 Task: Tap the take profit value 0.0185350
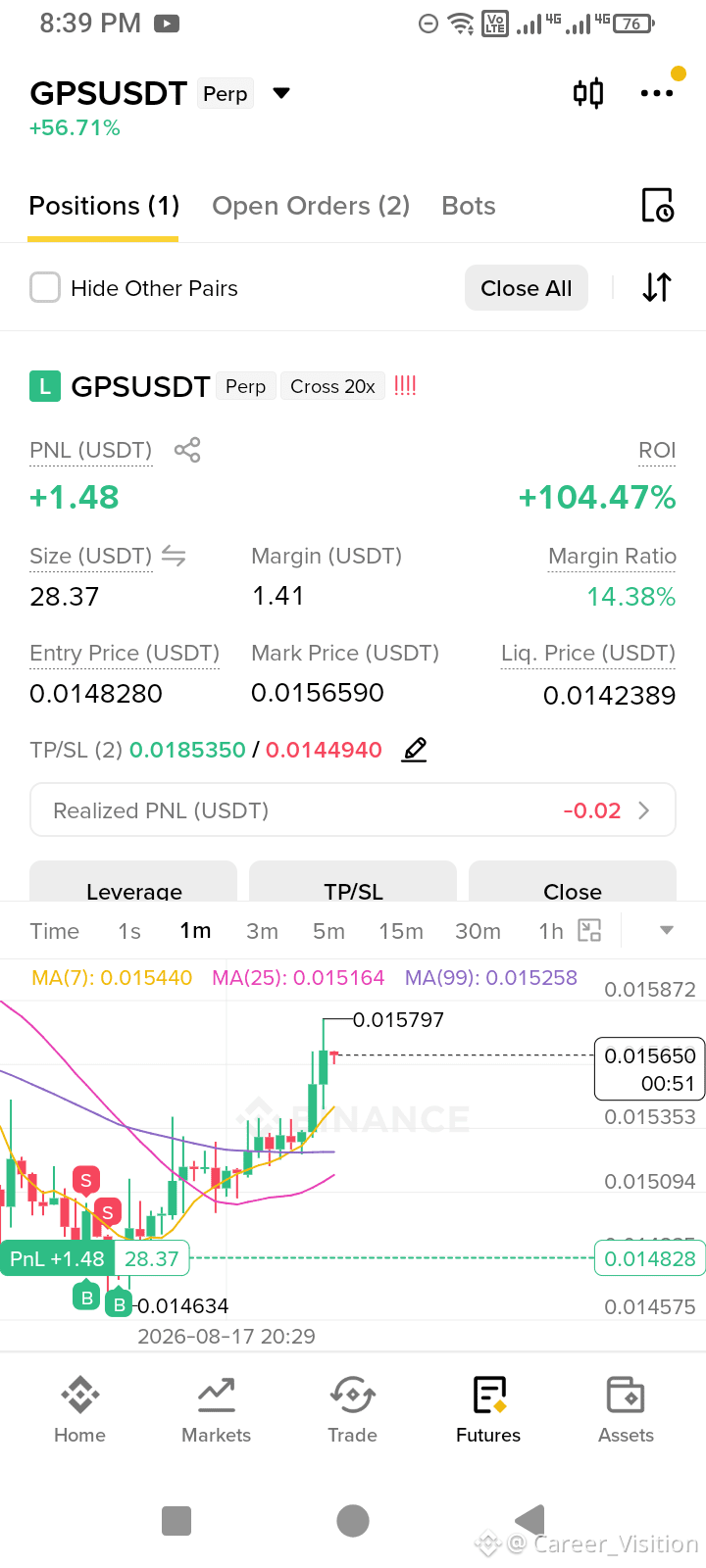tap(187, 750)
